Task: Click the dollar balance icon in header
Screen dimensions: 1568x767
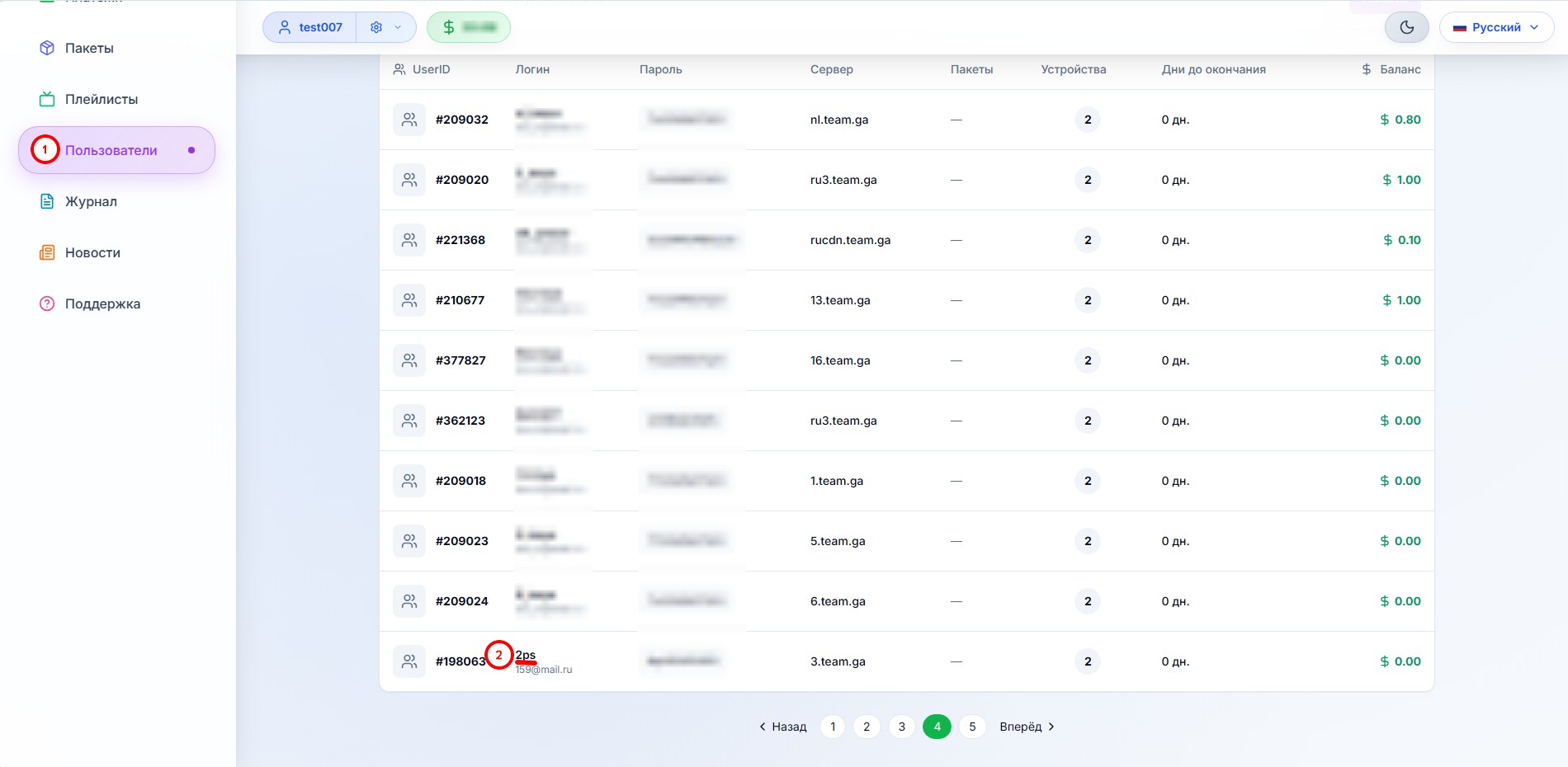Action: point(449,27)
